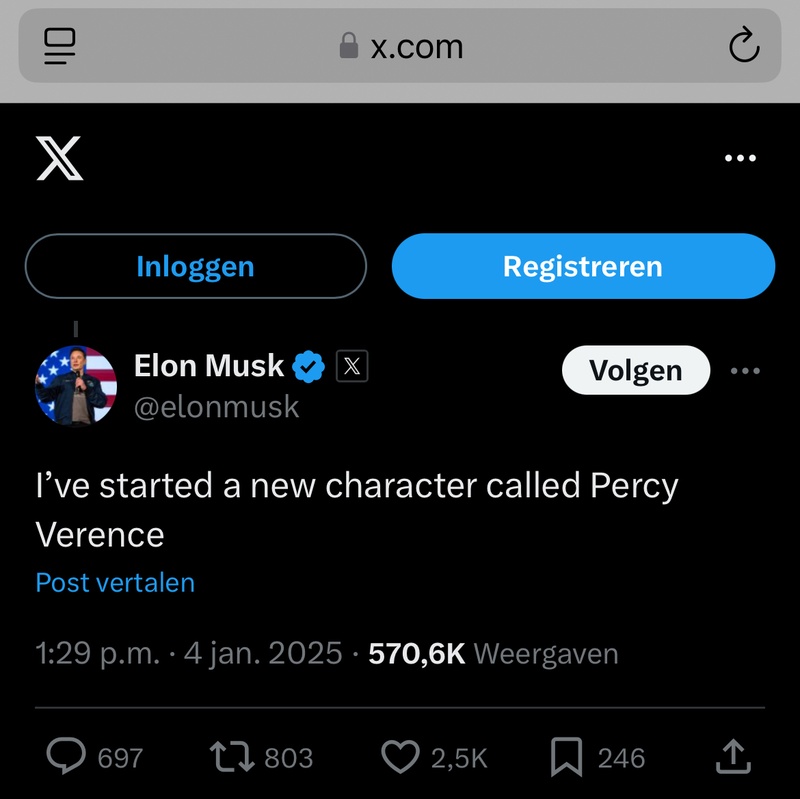Screen dimensions: 800x799
Task: Click the blue verified checkmark badge
Action: point(308,367)
